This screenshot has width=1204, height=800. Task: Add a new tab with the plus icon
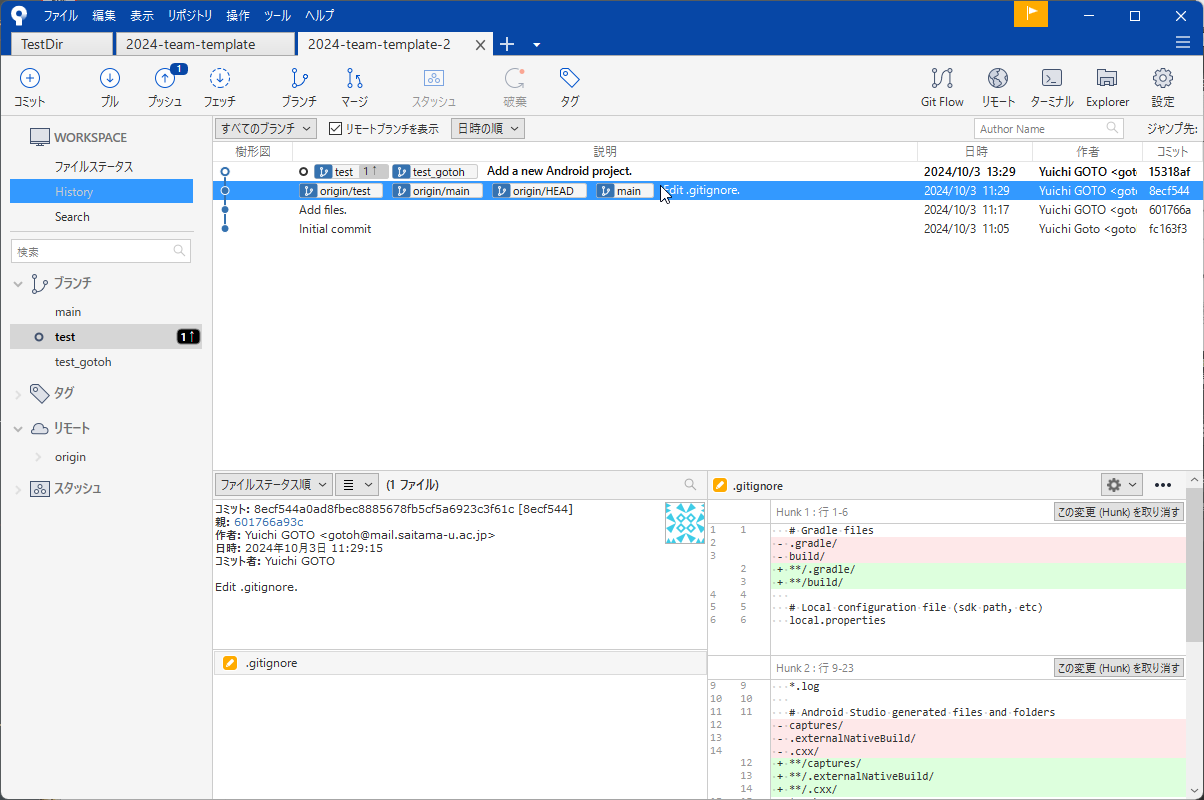point(507,44)
